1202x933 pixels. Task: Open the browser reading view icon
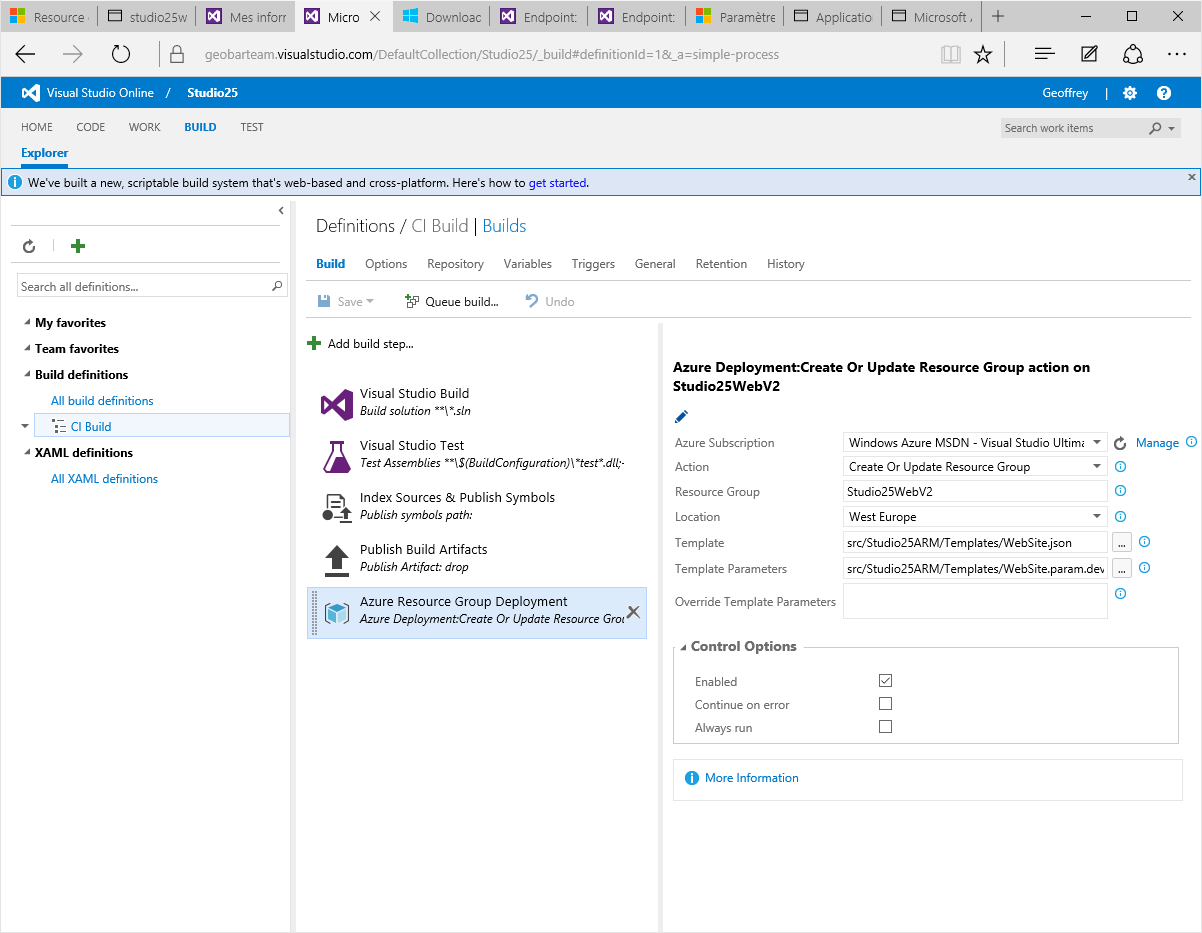point(950,54)
